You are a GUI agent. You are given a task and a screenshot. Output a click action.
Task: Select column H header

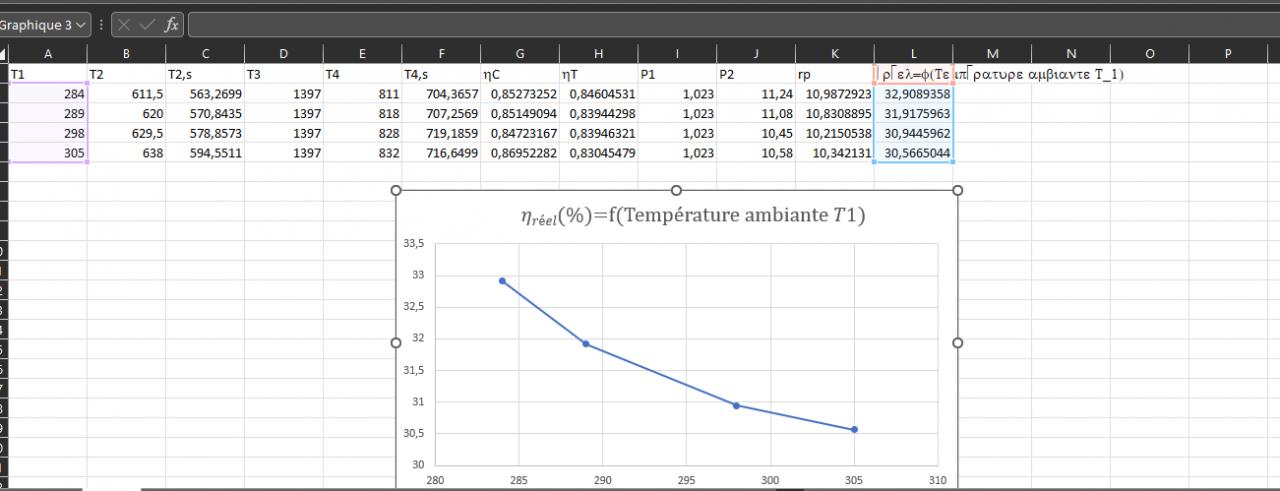[598, 54]
